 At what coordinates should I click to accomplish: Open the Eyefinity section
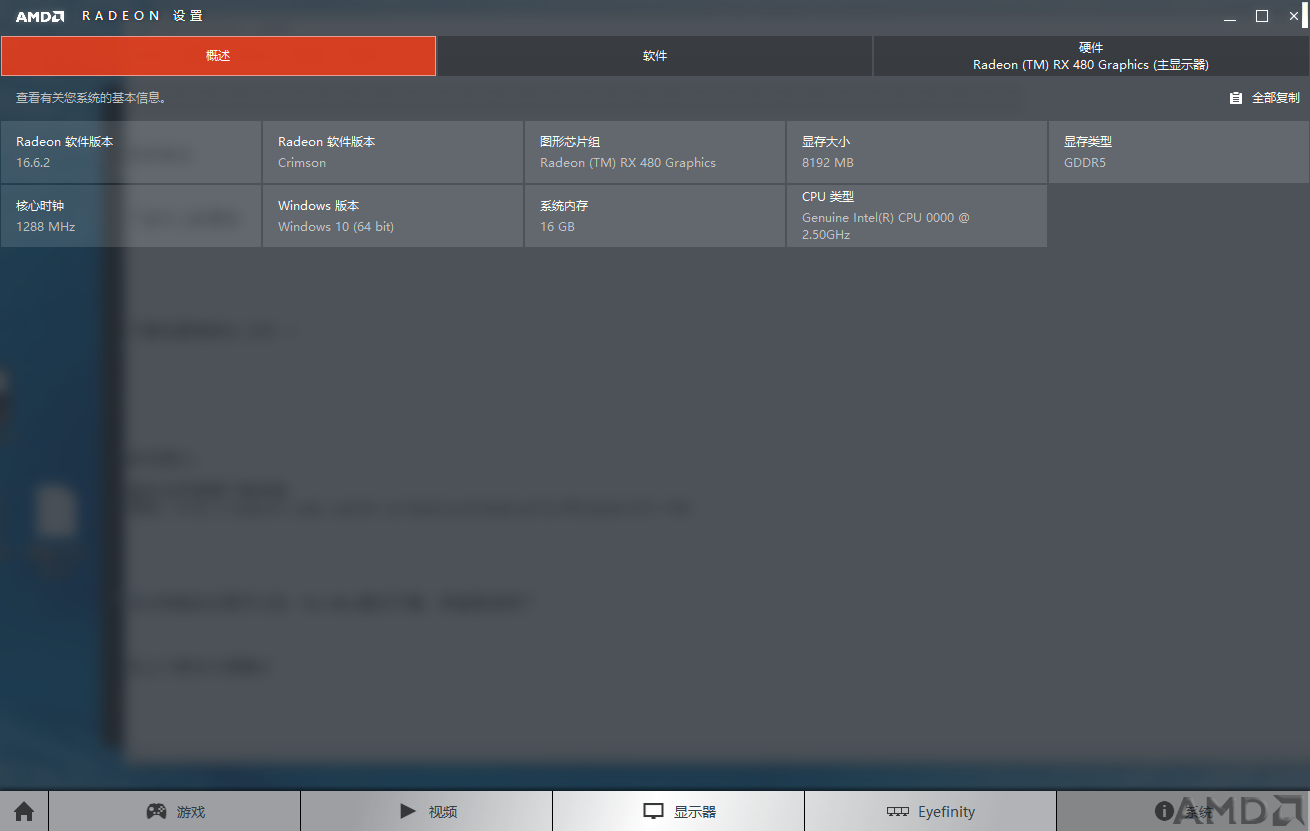(931, 811)
